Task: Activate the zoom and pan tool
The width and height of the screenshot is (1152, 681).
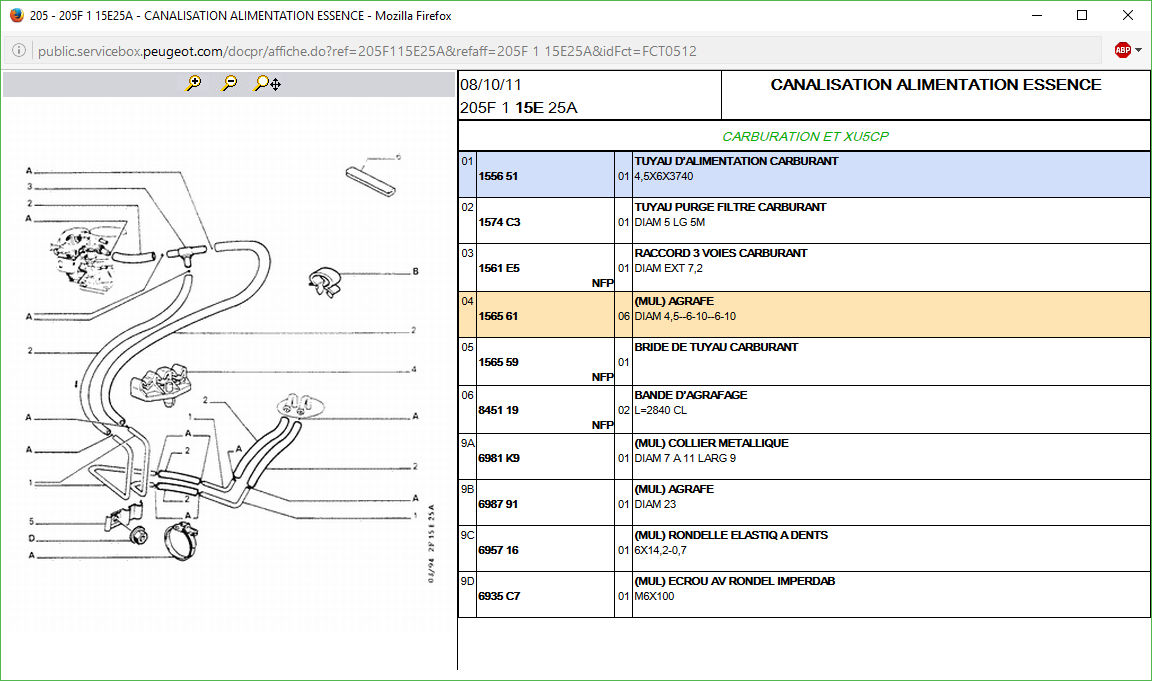Action: [x=267, y=84]
